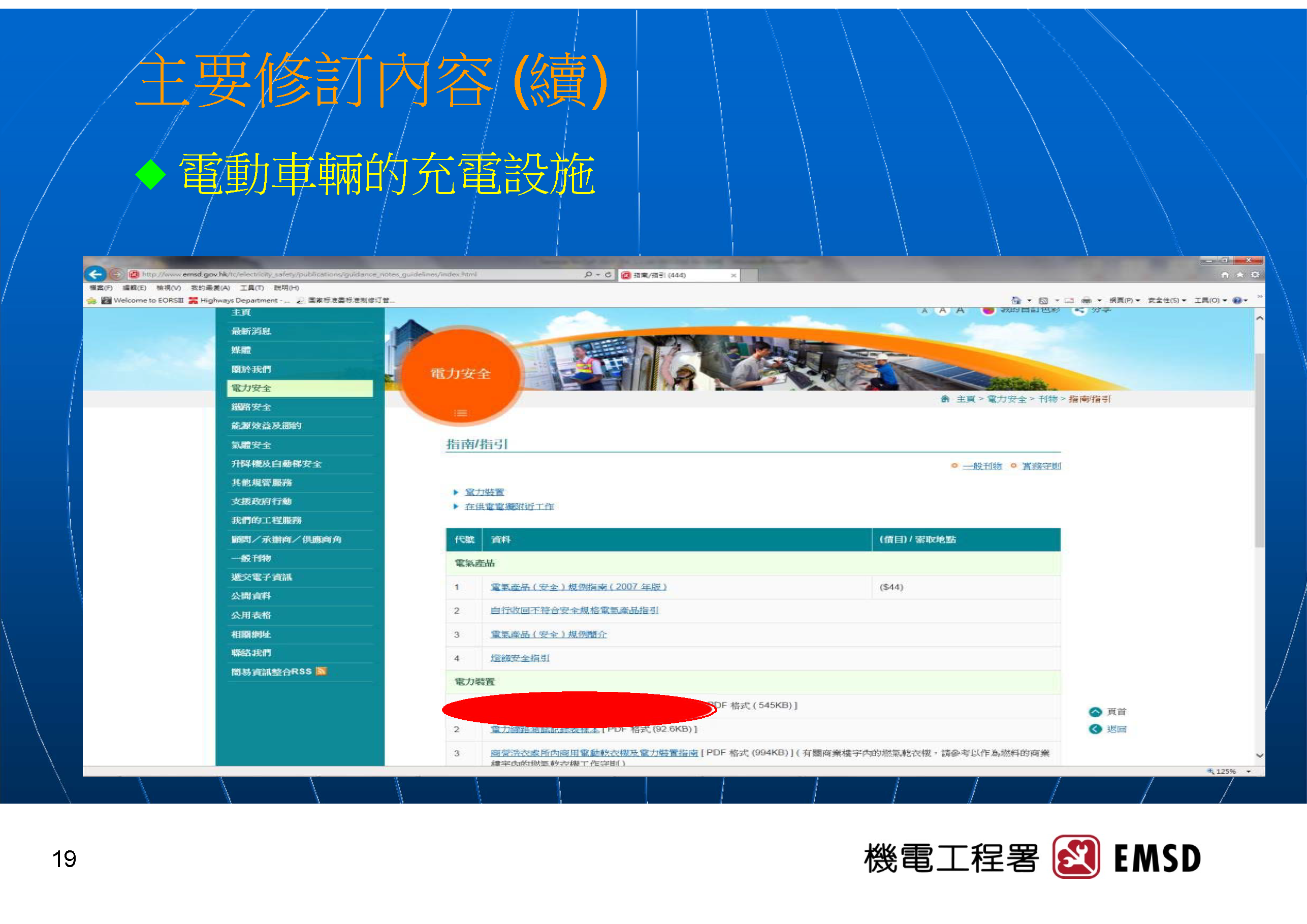Open Welcome to EORSIII favorite
Image resolution: width=1307 pixels, height=924 pixels.
[142, 301]
